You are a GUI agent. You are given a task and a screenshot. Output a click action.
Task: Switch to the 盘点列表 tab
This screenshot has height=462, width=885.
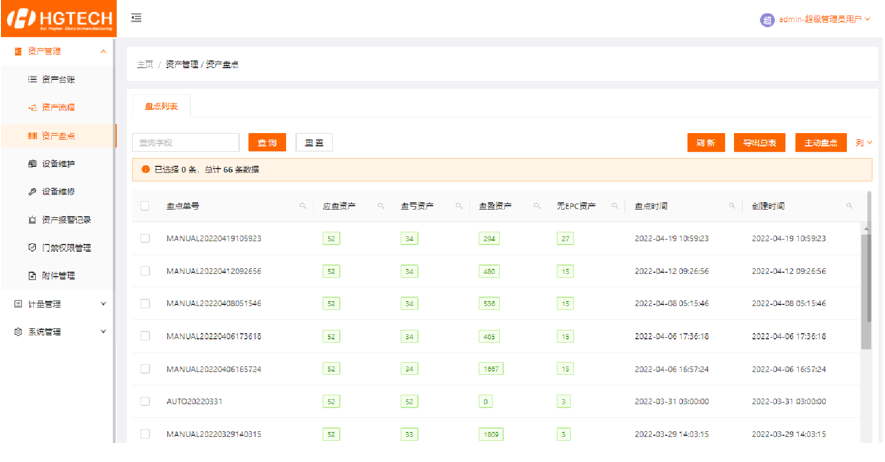click(x=160, y=105)
